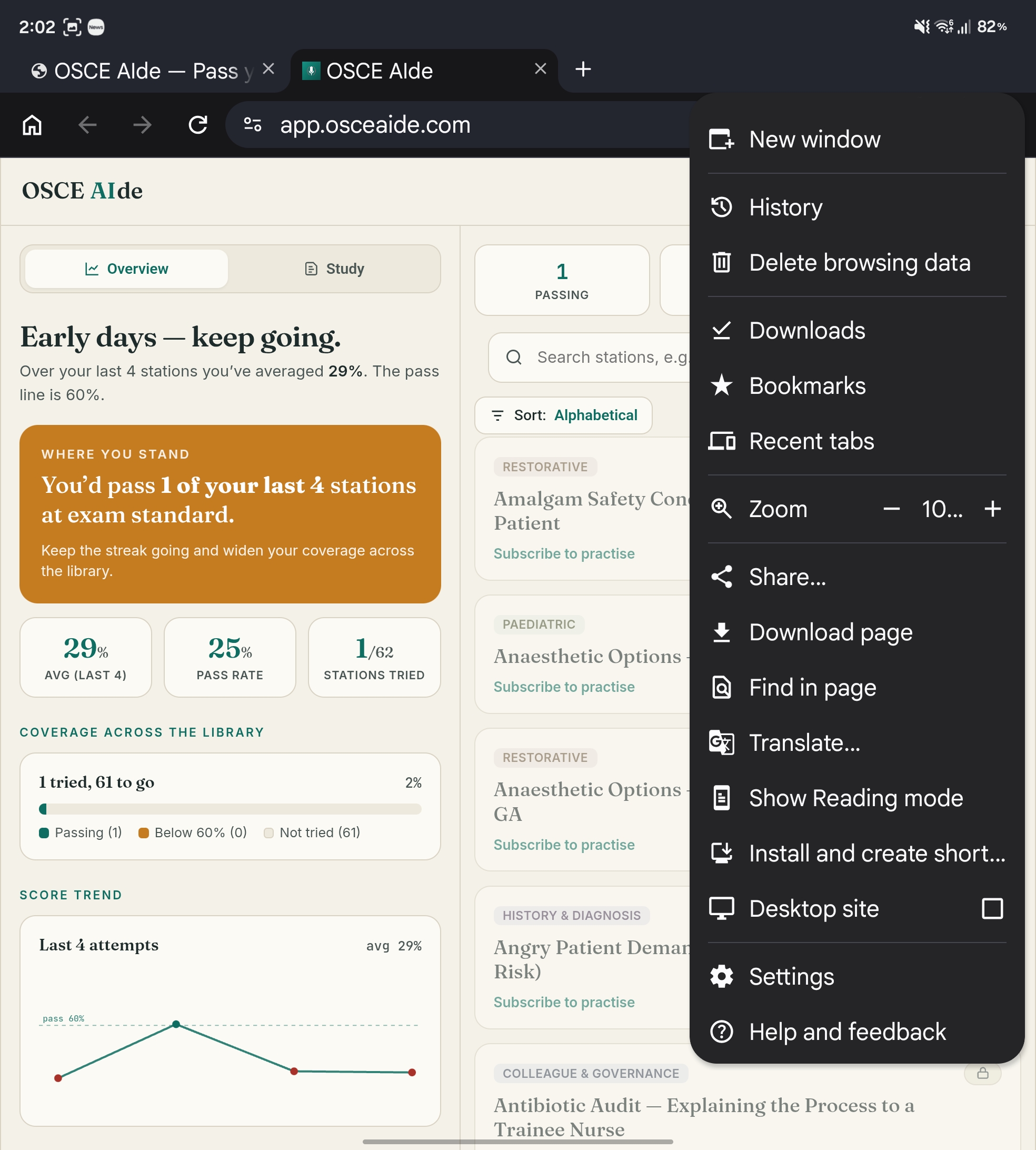Reload the page with the refresh icon
The height and width of the screenshot is (1150, 1036).
tap(197, 125)
